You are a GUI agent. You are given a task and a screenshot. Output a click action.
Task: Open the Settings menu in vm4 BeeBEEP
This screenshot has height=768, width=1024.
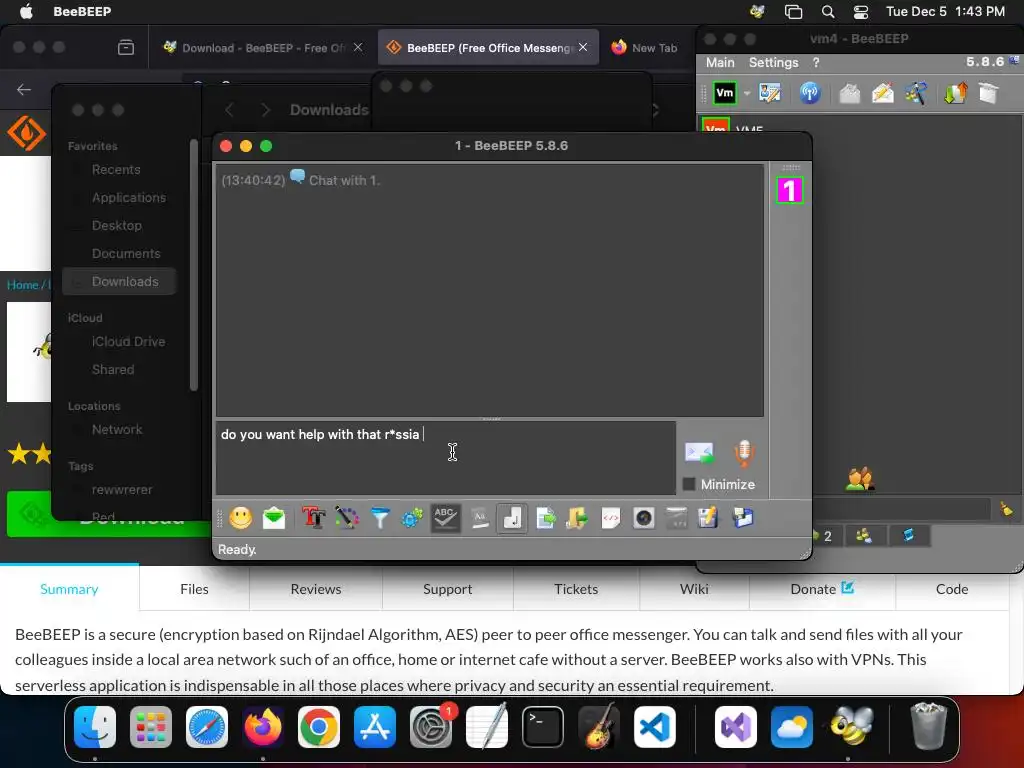pyautogui.click(x=773, y=63)
